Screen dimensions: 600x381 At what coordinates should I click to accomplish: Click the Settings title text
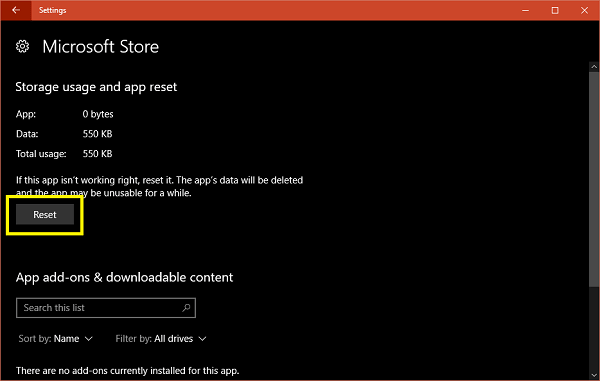52,10
